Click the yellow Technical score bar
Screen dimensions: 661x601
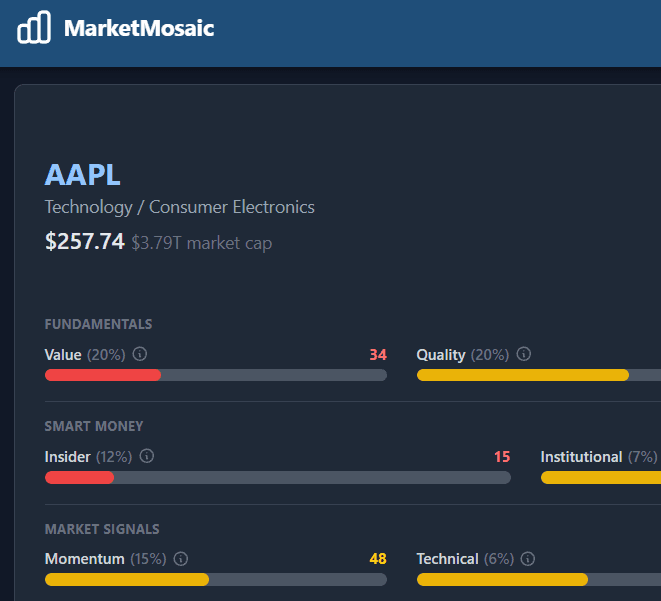pos(502,580)
